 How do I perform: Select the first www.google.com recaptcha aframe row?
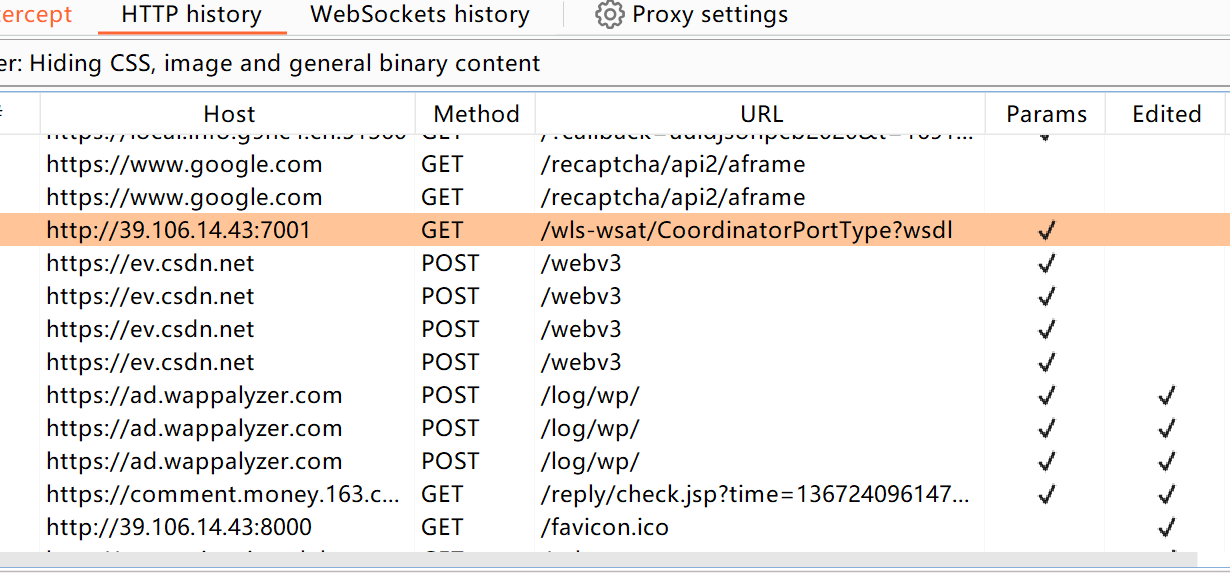[x=184, y=164]
